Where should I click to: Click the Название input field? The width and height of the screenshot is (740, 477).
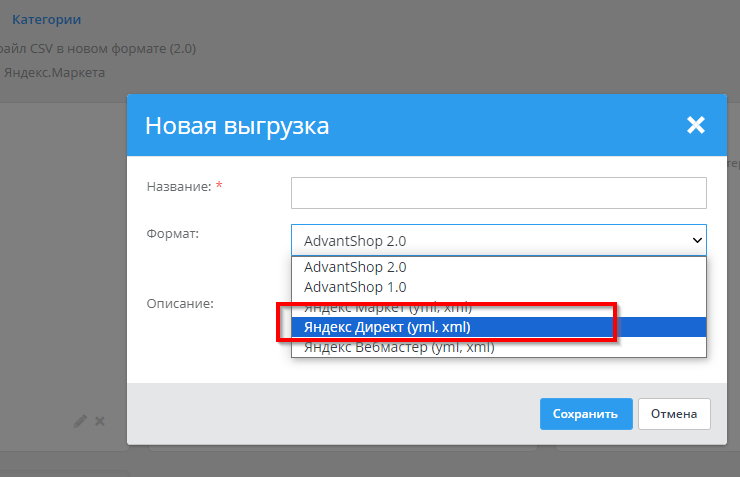click(498, 193)
